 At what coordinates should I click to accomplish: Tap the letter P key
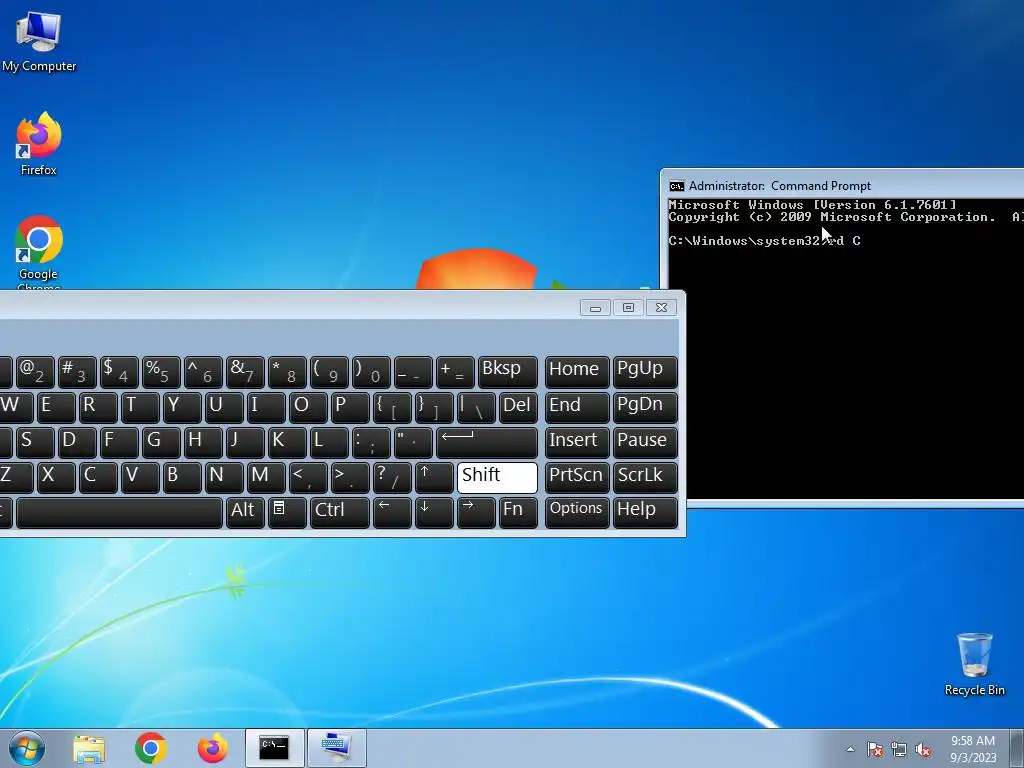pyautogui.click(x=350, y=407)
